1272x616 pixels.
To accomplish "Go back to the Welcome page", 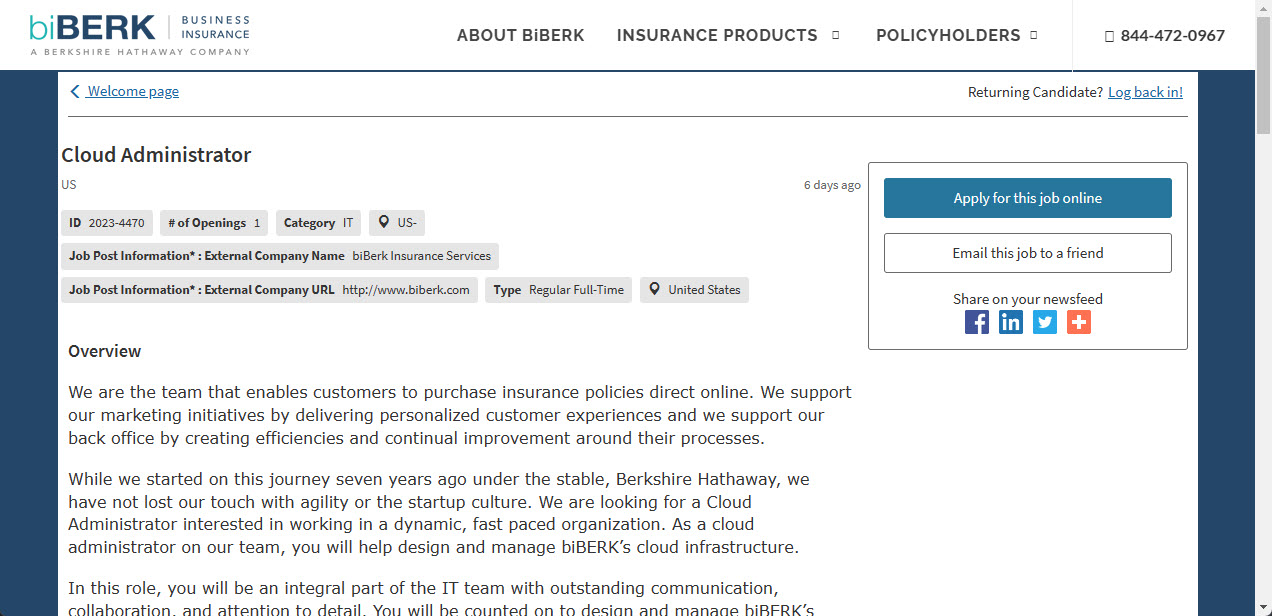I will 133,92.
